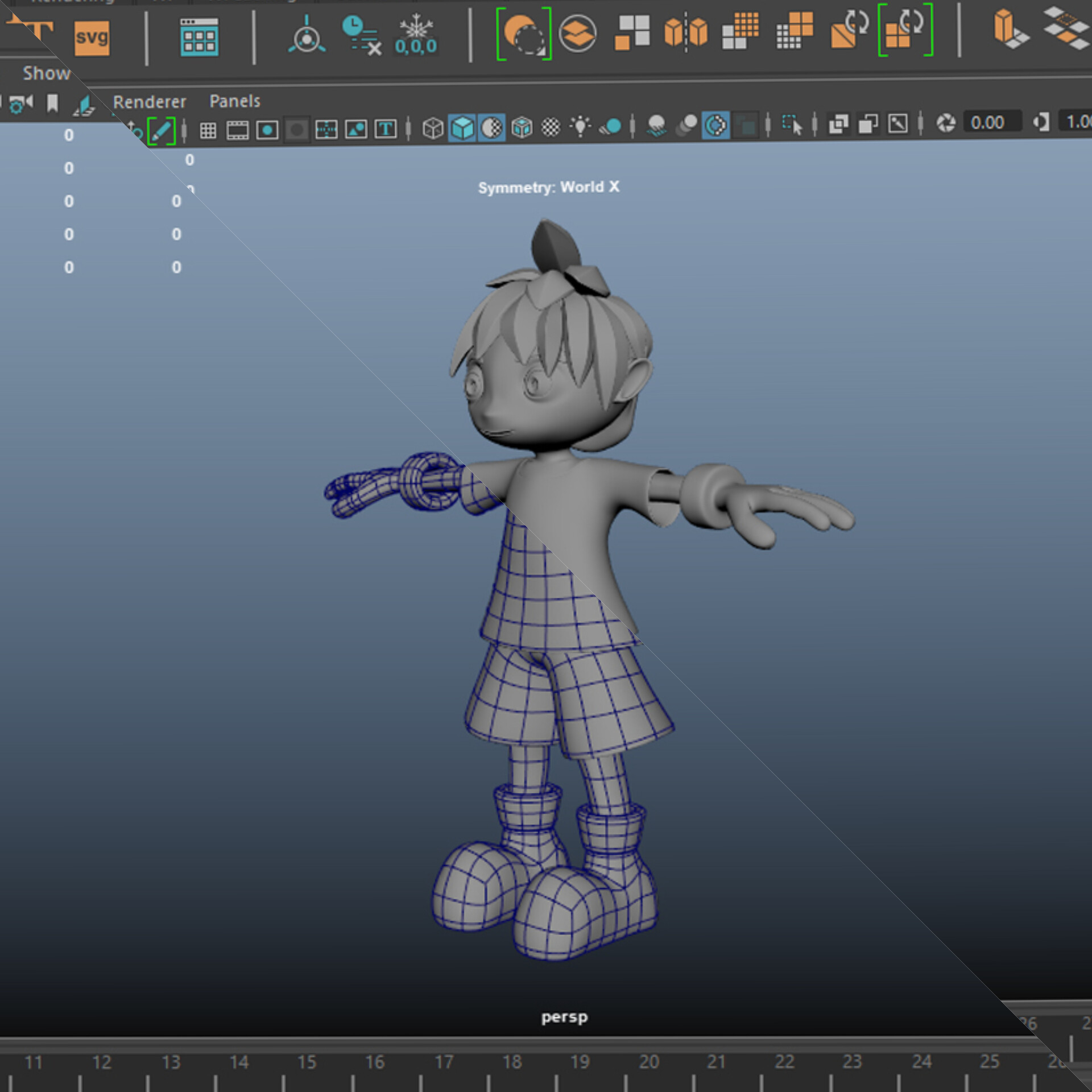Image resolution: width=1092 pixels, height=1092 pixels.
Task: Click the SVG tool shelf icon
Action: click(x=92, y=38)
